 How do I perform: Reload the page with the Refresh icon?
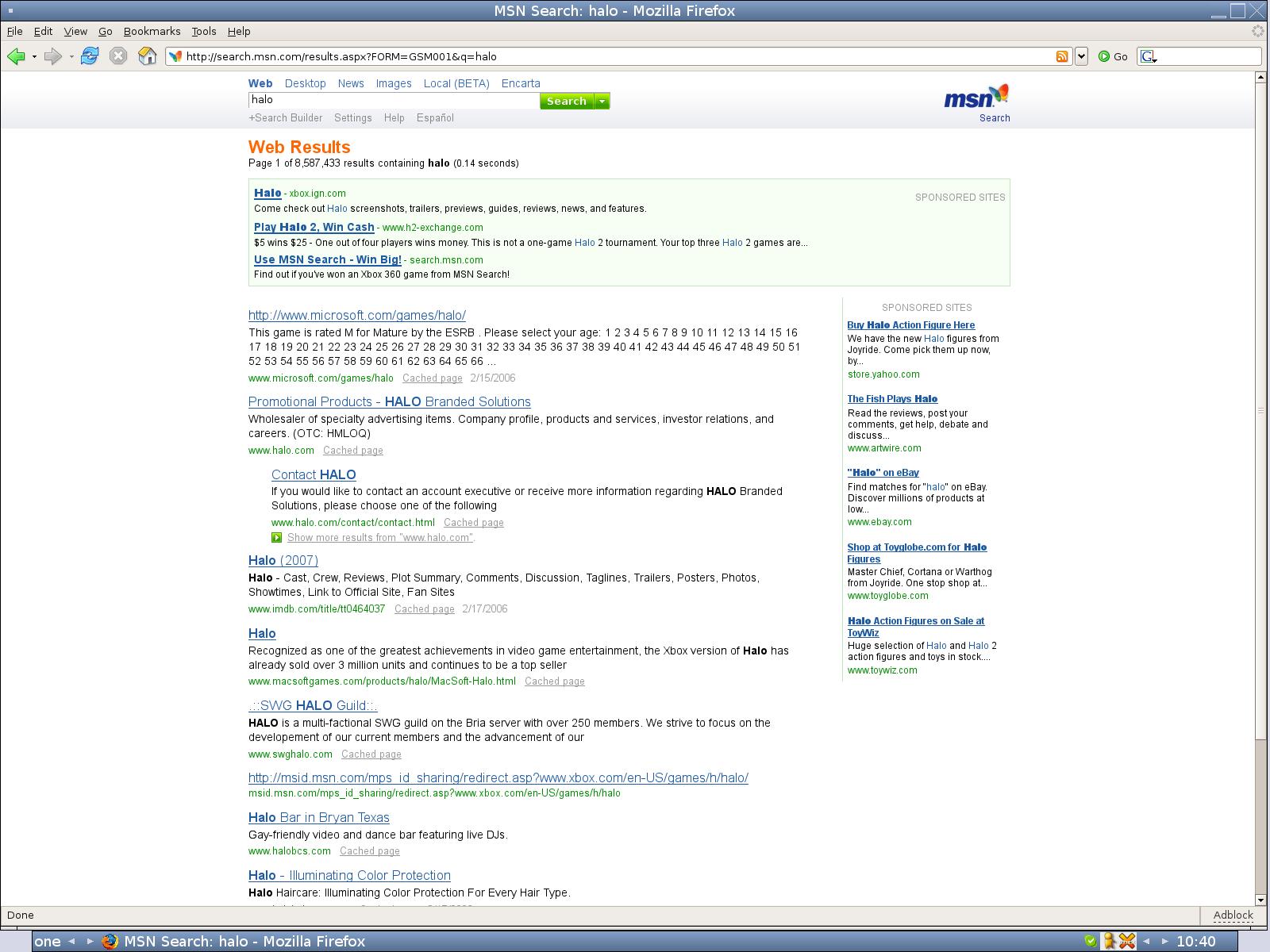(x=90, y=56)
